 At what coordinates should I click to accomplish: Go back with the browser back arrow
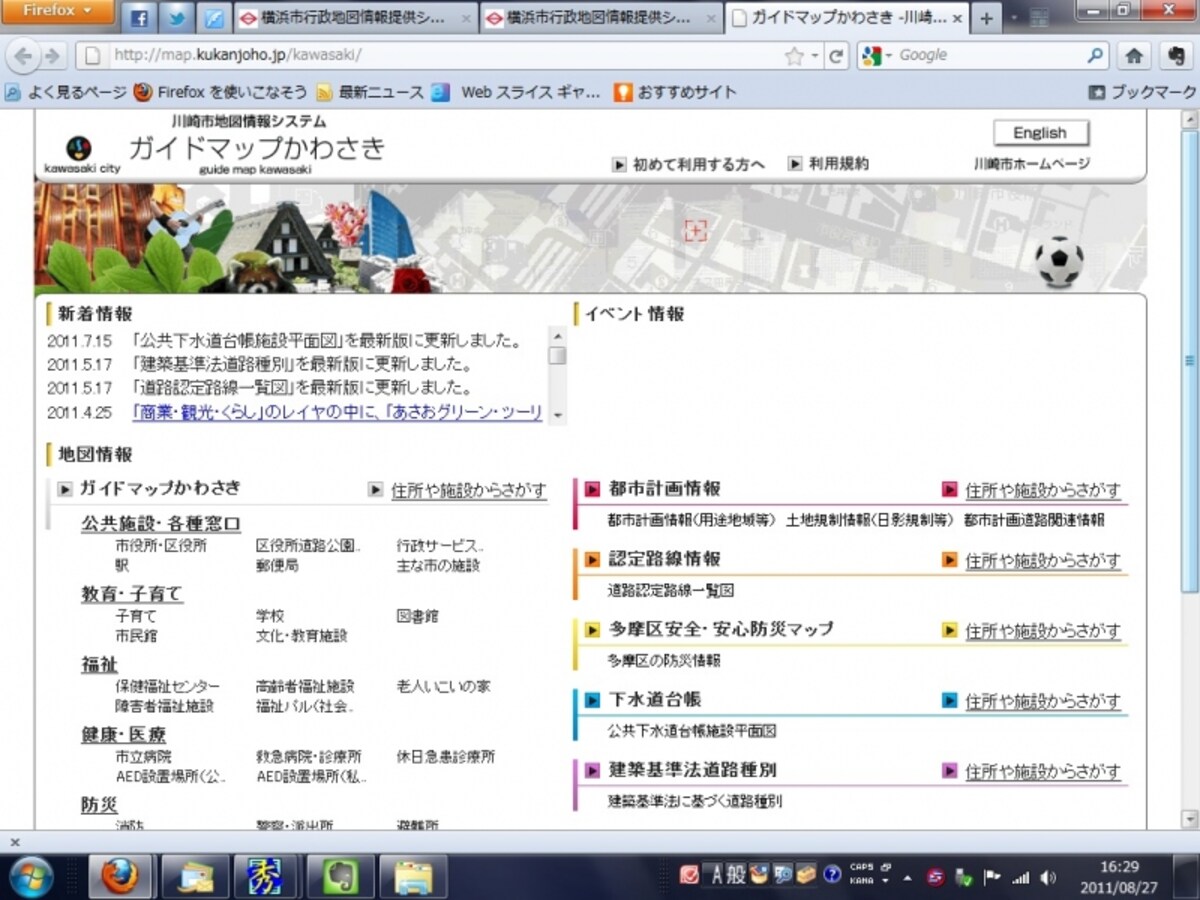(x=24, y=56)
